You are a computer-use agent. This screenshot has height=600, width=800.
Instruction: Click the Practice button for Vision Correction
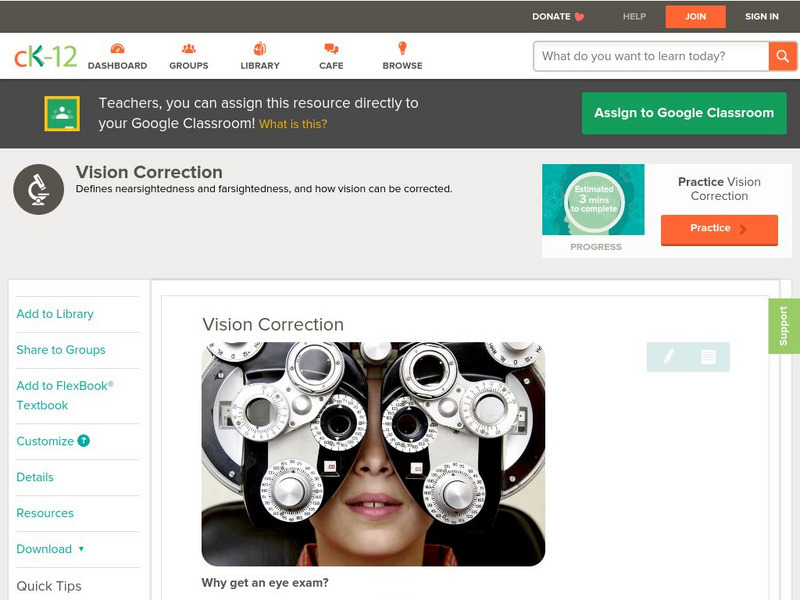(x=718, y=229)
